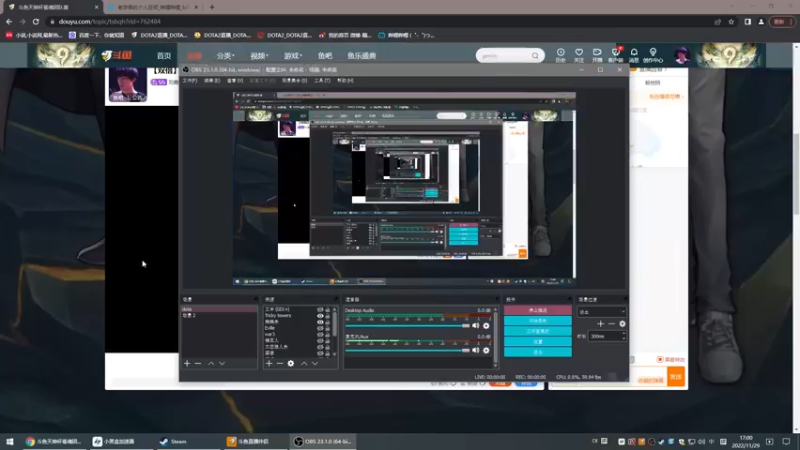This screenshot has width=800, height=450.
Task: Add a new source with Sources plus icon
Action: click(x=269, y=363)
